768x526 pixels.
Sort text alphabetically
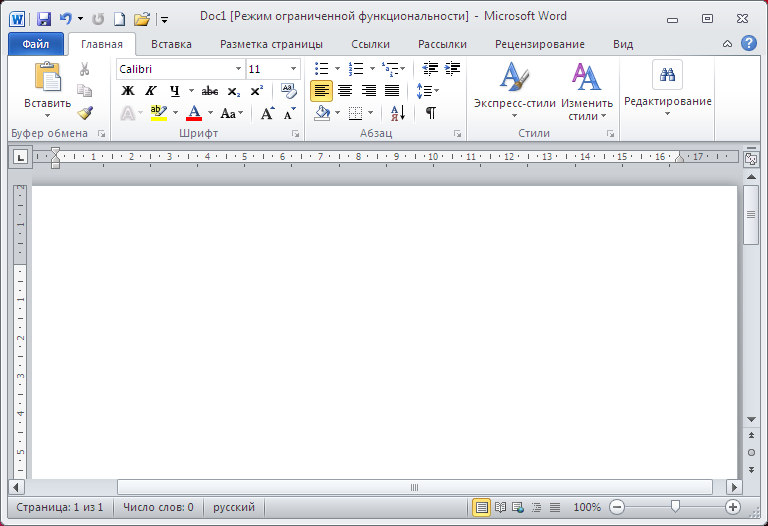398,113
